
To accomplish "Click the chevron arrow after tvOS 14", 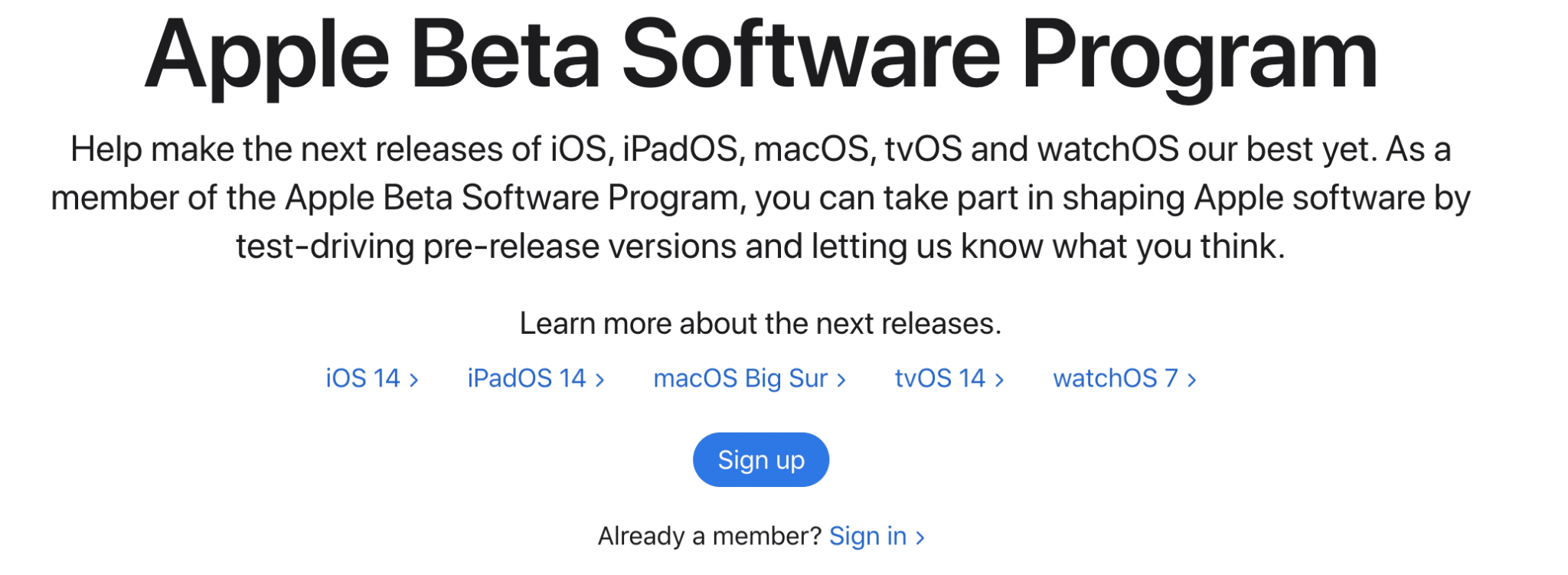I will [999, 380].
